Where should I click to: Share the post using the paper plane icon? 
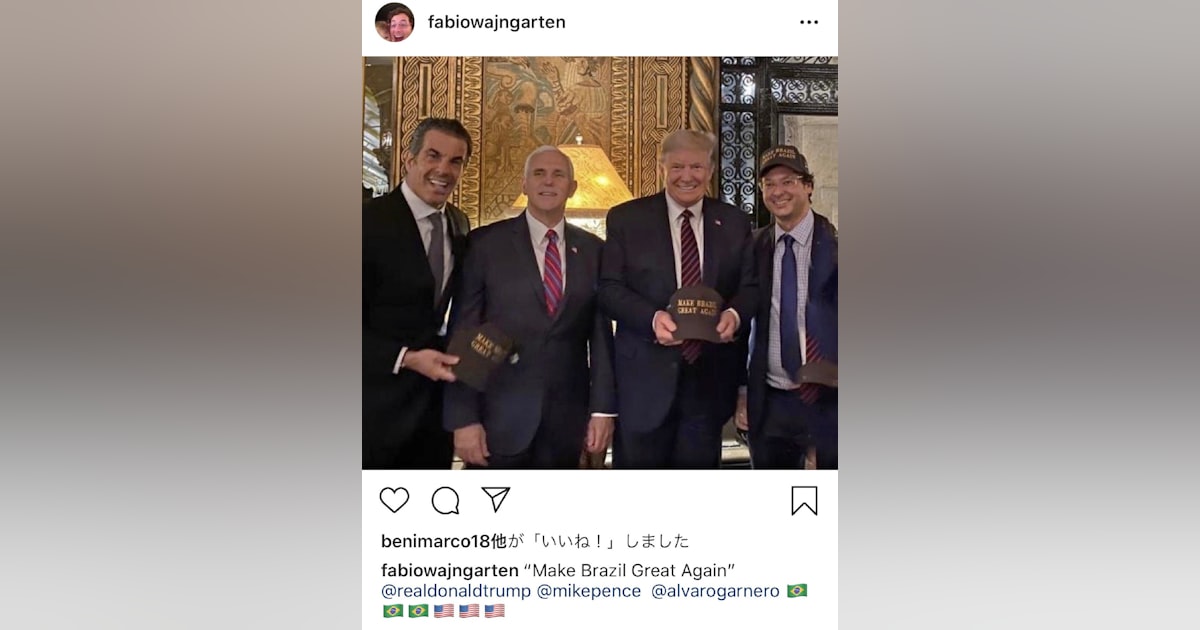496,499
